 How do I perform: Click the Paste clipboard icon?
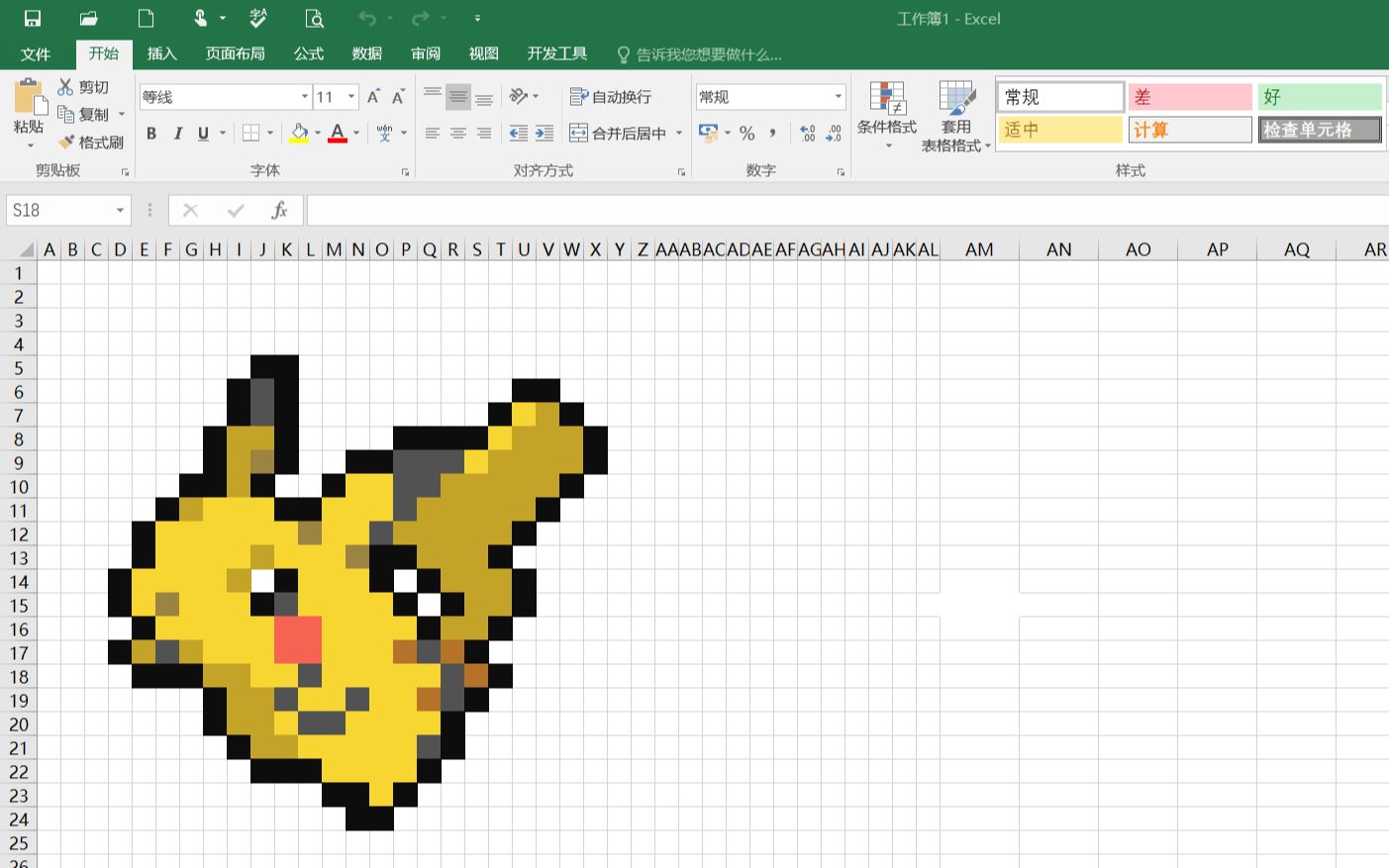point(29,98)
